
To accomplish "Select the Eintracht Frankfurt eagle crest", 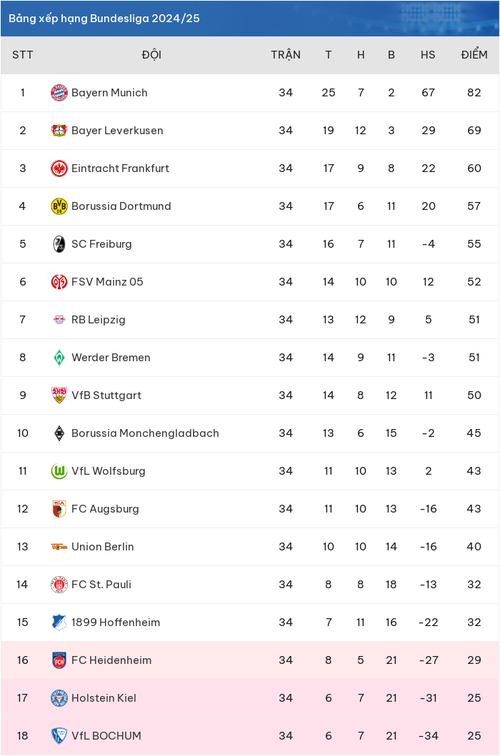I will pos(59,168).
